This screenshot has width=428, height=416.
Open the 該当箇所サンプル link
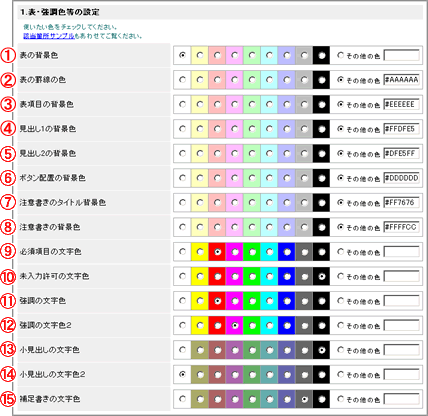[49, 36]
